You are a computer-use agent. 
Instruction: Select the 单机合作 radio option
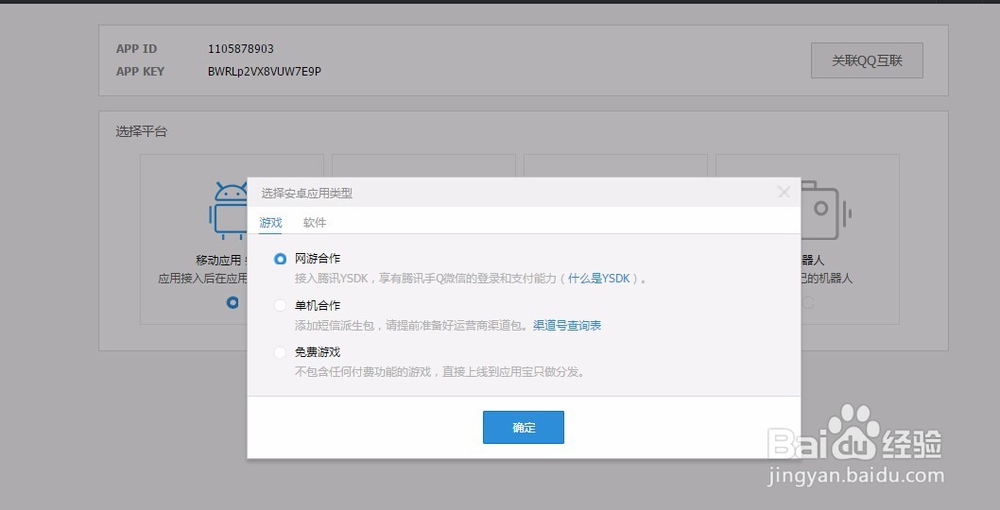[x=280, y=305]
